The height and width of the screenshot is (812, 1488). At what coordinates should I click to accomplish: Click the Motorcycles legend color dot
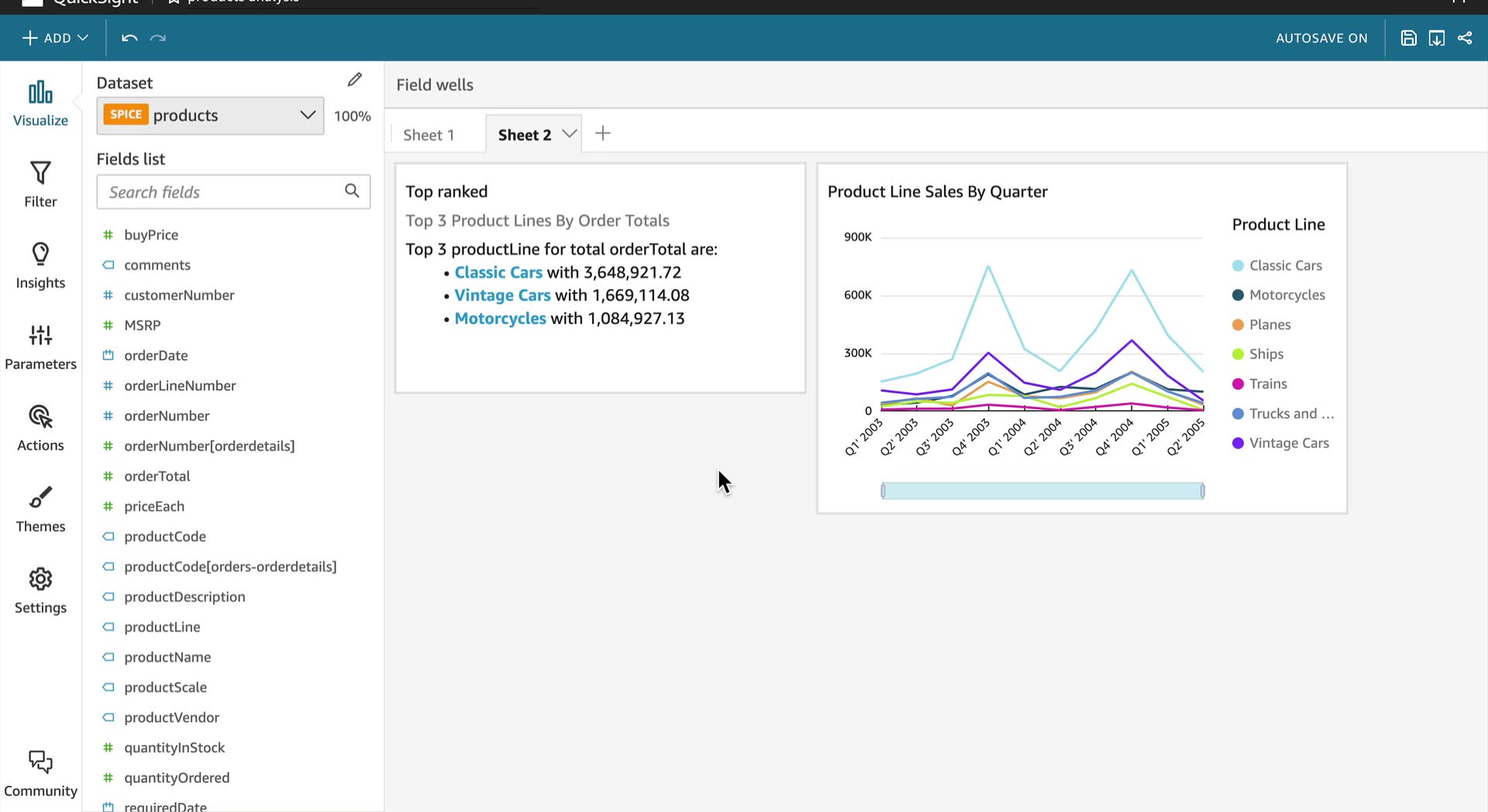click(1238, 295)
